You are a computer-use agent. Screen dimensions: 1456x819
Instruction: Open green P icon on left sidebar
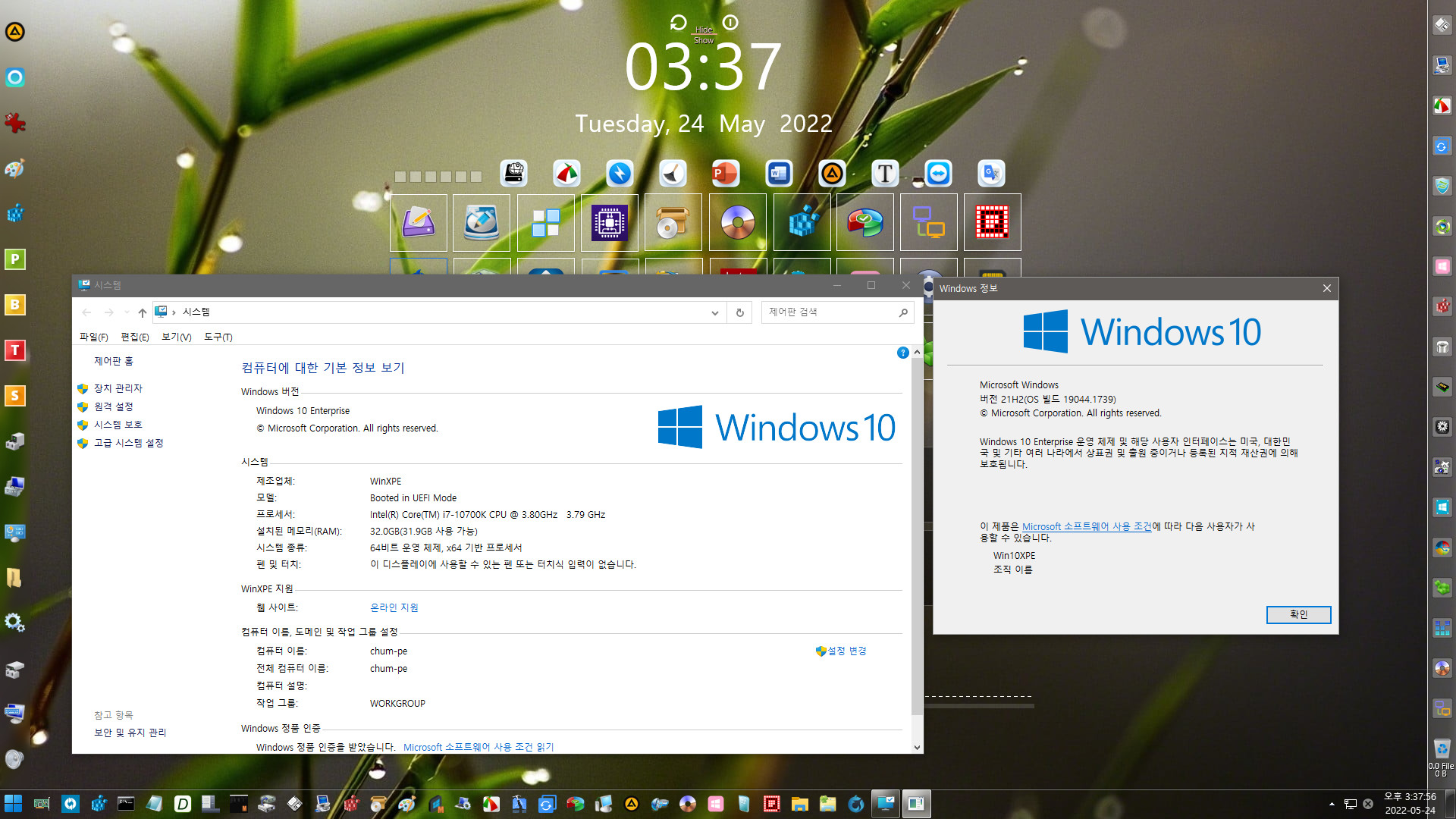pos(14,259)
